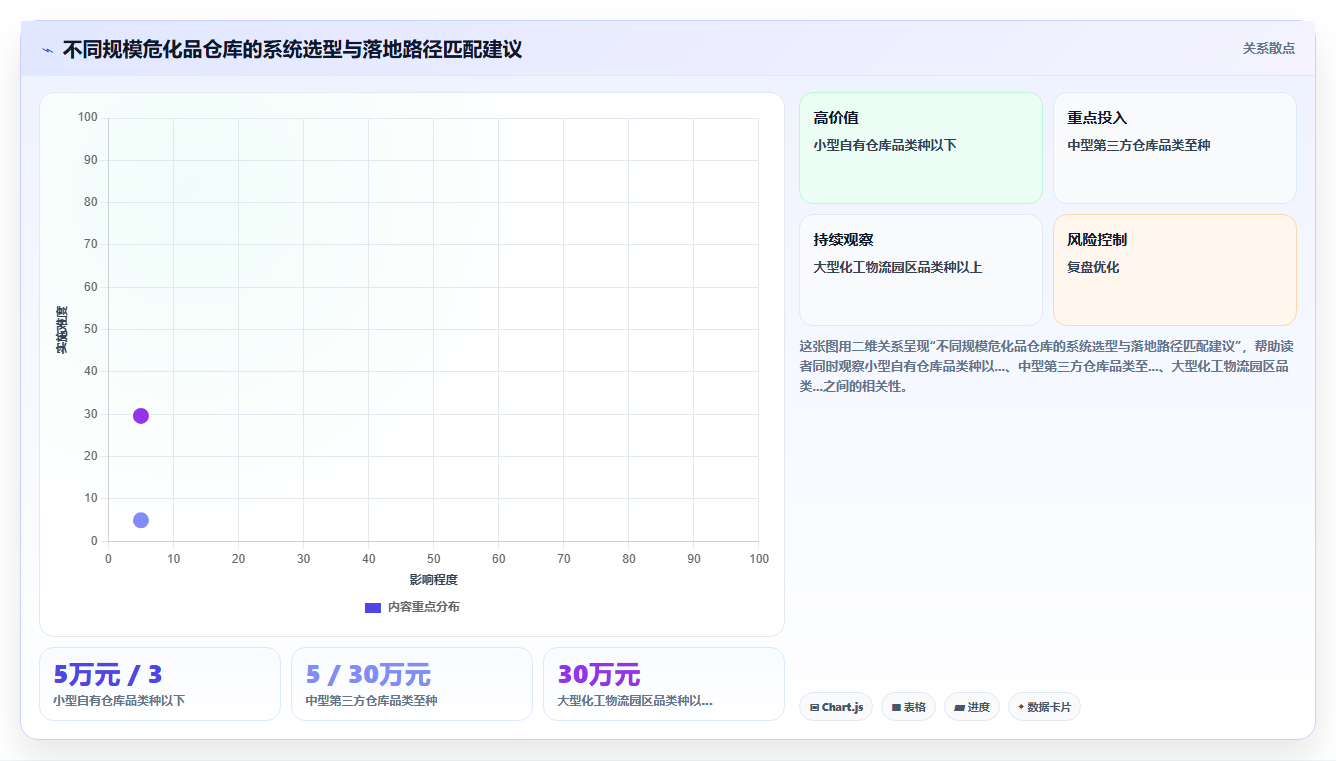Select the 数据卡片 tag
1336x761 pixels.
pos(1044,707)
